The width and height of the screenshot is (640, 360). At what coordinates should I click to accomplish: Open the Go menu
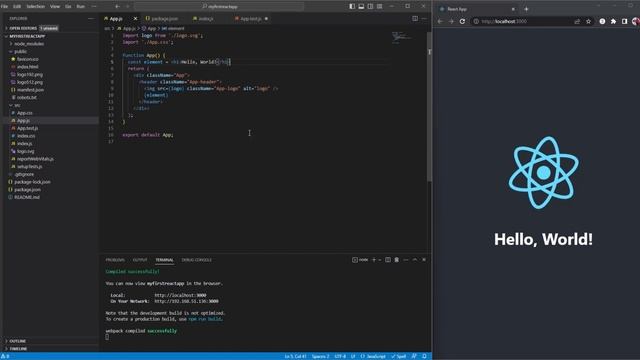[x=68, y=7]
